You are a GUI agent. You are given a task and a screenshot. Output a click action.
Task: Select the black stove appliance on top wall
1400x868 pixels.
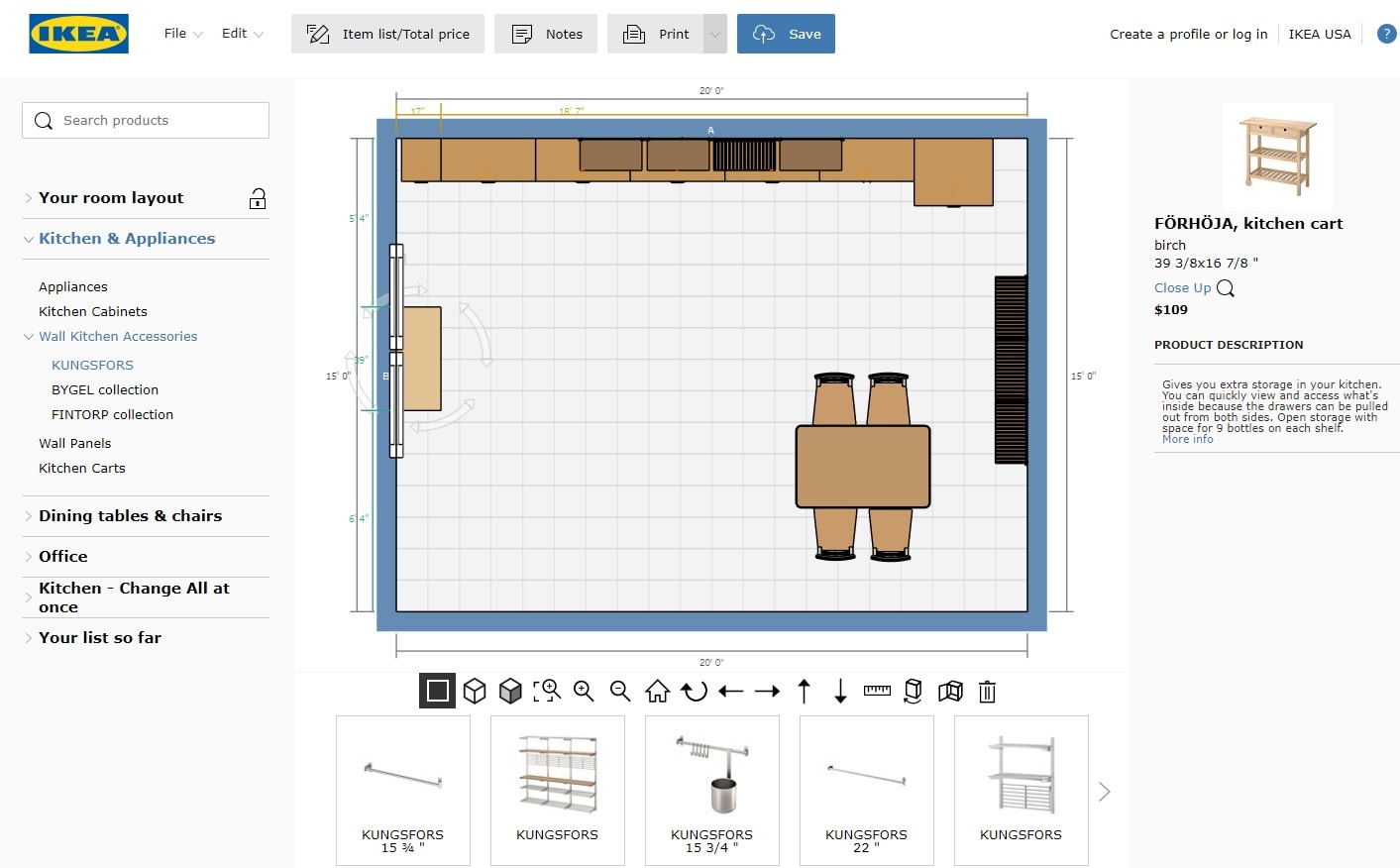pos(744,156)
